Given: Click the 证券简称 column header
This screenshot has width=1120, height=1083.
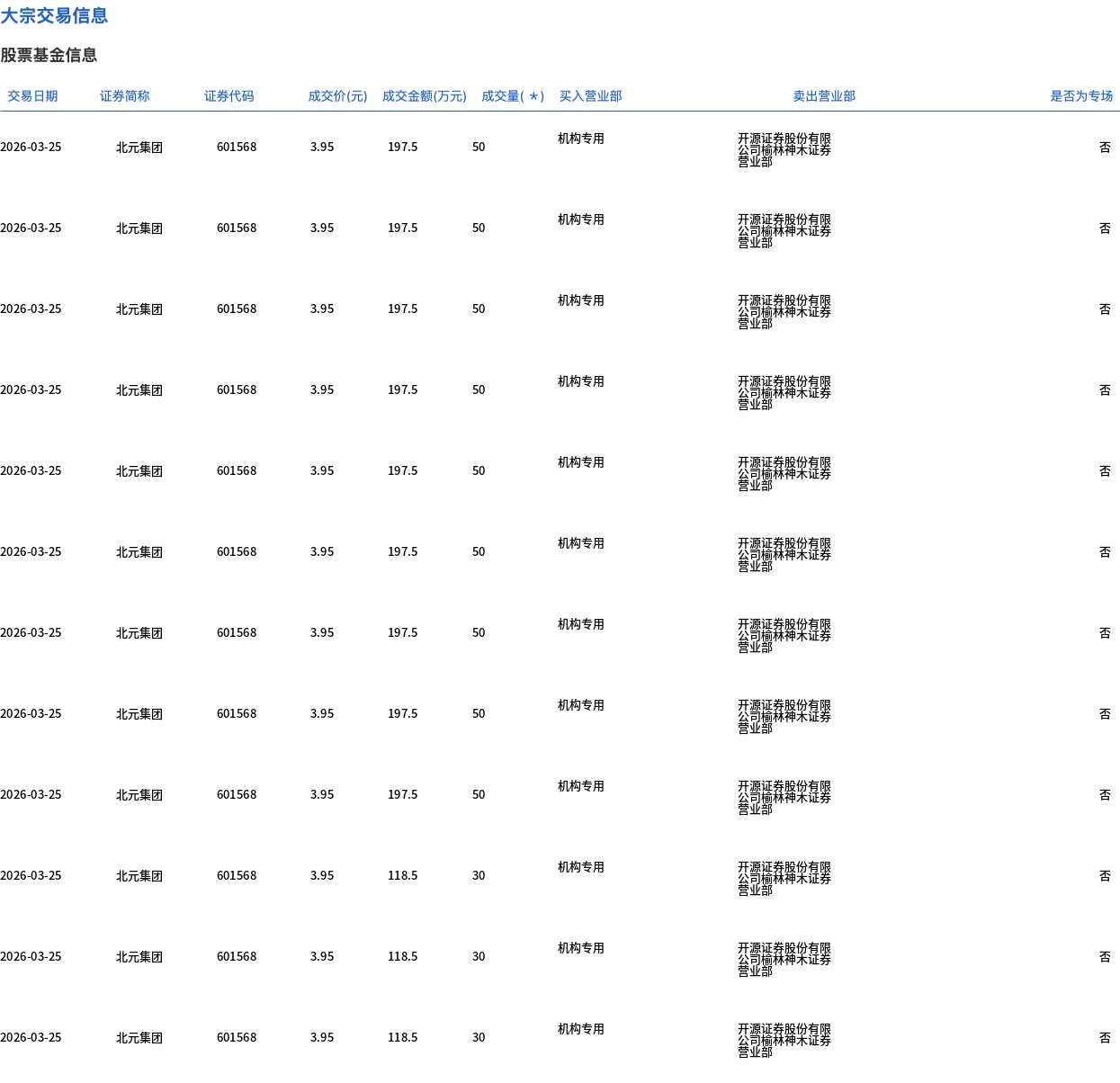Looking at the screenshot, I should (x=124, y=96).
